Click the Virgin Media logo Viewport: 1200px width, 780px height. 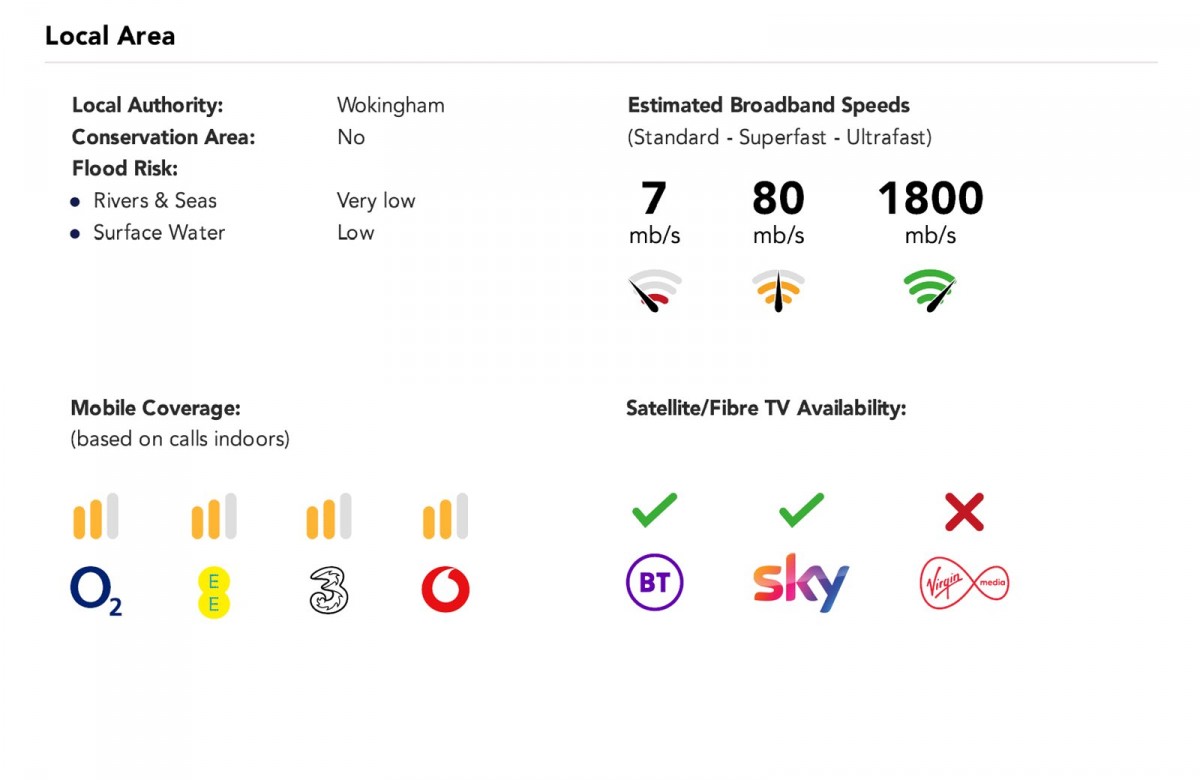964,583
